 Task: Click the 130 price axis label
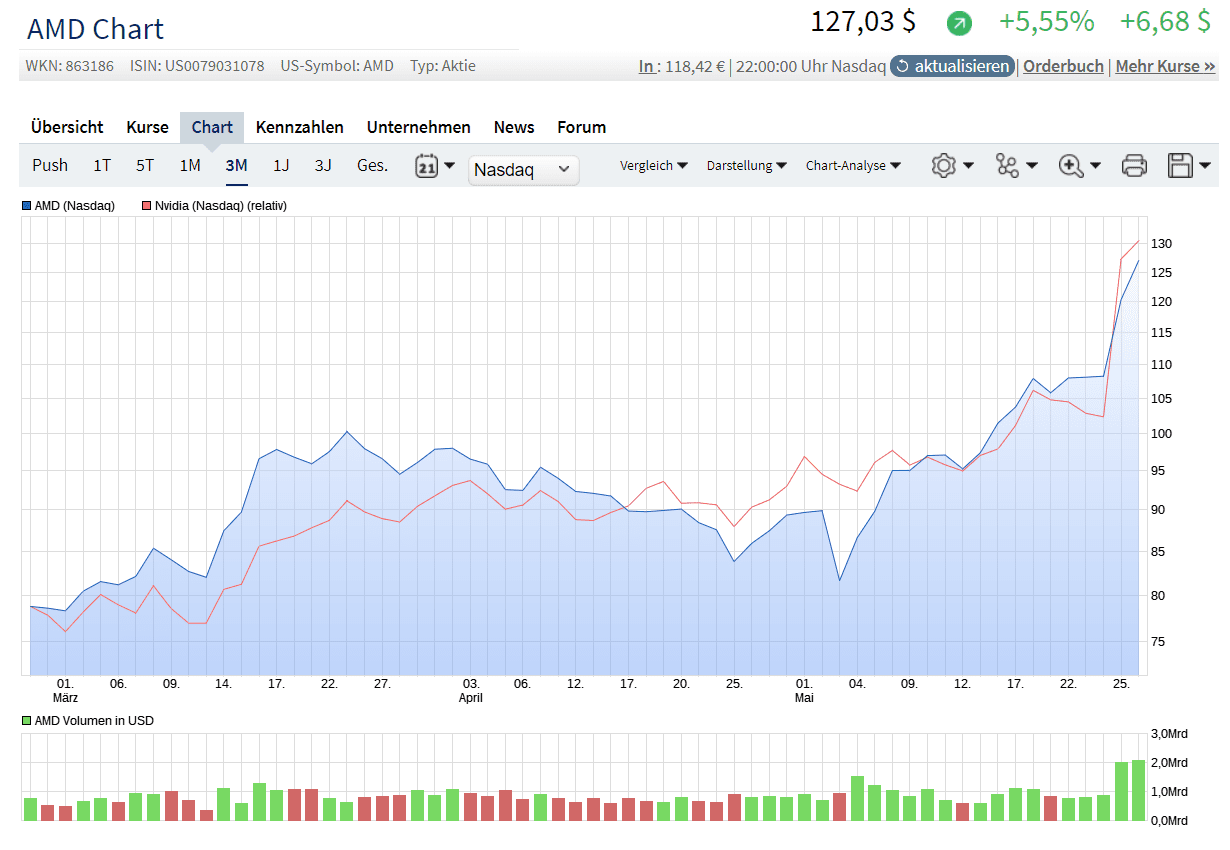coord(1160,244)
